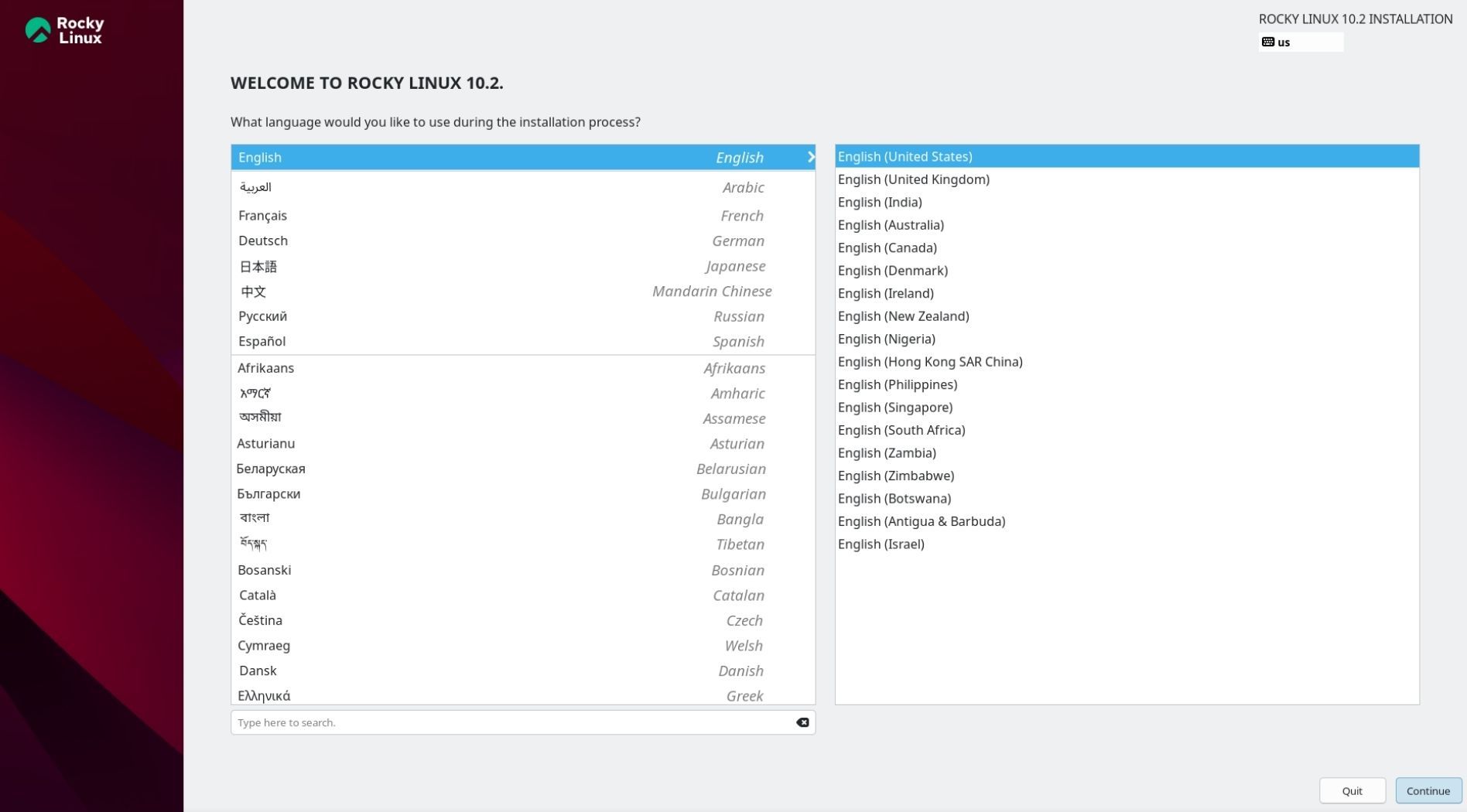Choose English (Zambia) locale
The height and width of the screenshot is (812, 1467).
(x=1127, y=453)
